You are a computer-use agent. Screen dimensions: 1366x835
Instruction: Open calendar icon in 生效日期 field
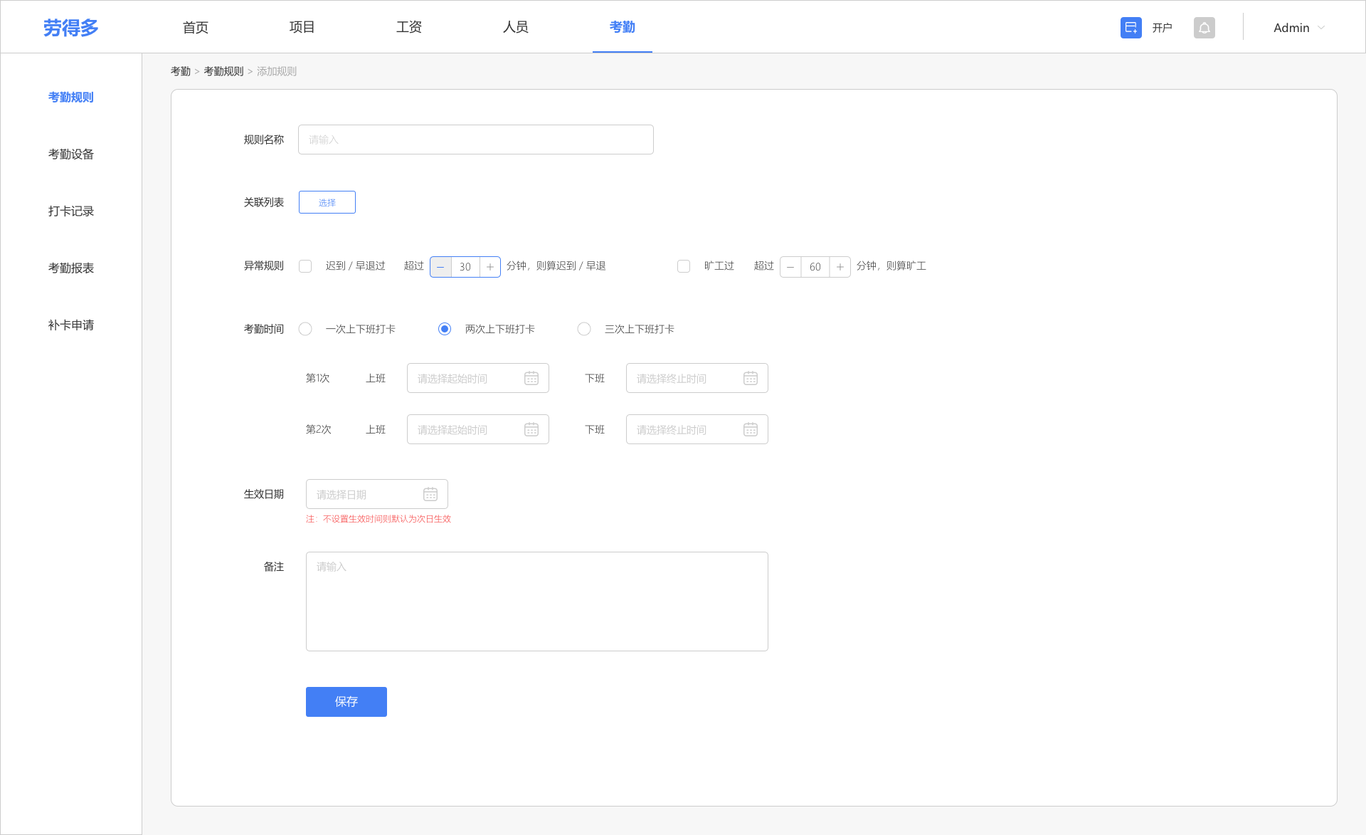coord(430,494)
